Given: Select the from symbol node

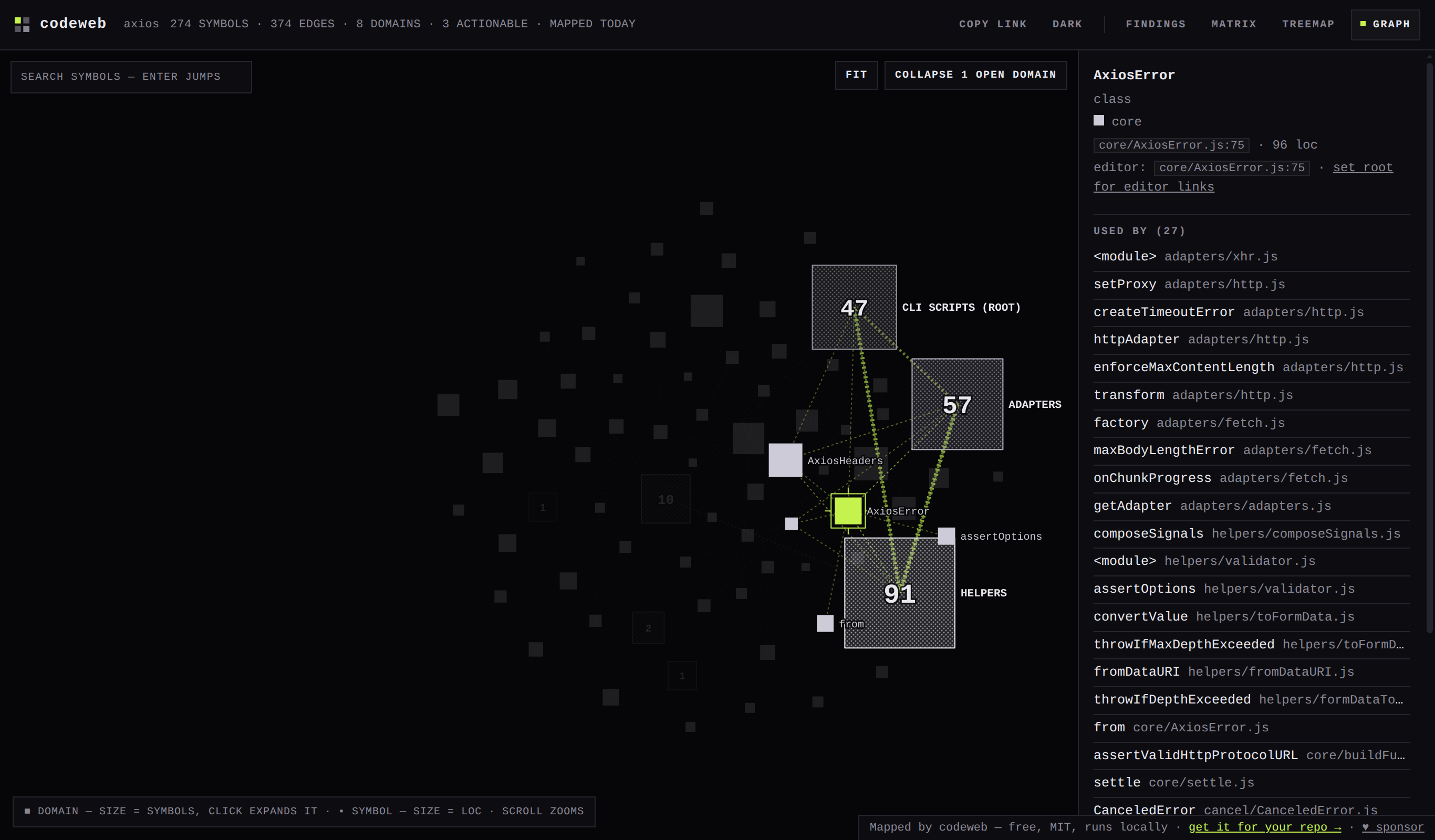Looking at the screenshot, I should (x=825, y=623).
